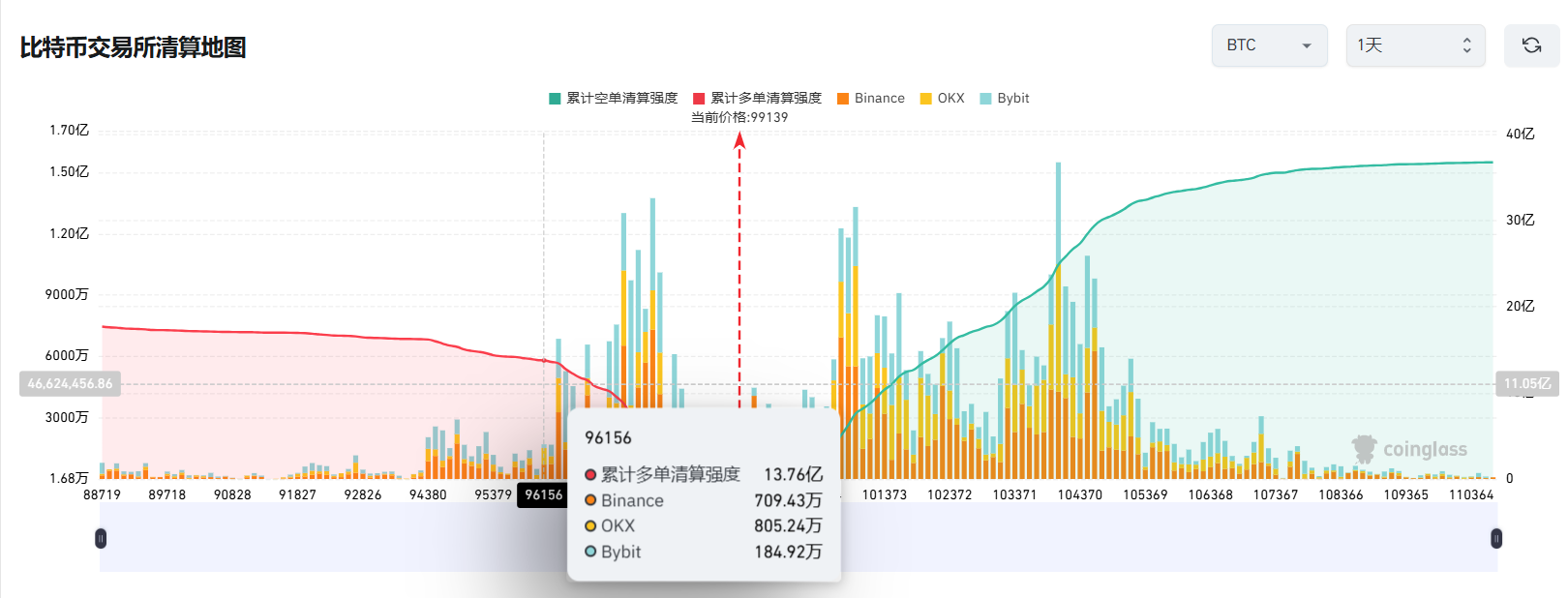The image size is (1568, 598).
Task: Click left y-axis label 9000万
Action: 67,294
